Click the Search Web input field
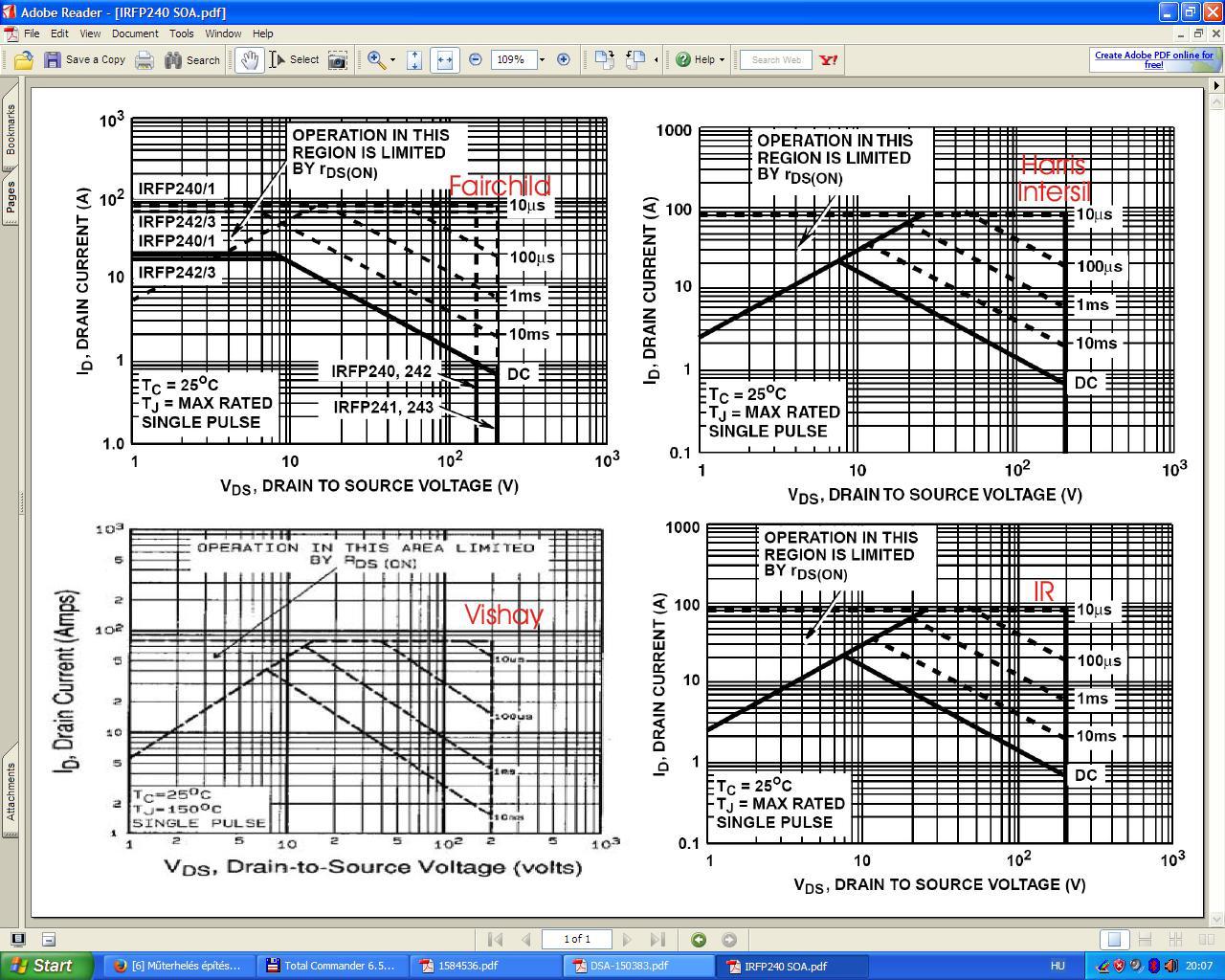1225x980 pixels. click(x=776, y=59)
